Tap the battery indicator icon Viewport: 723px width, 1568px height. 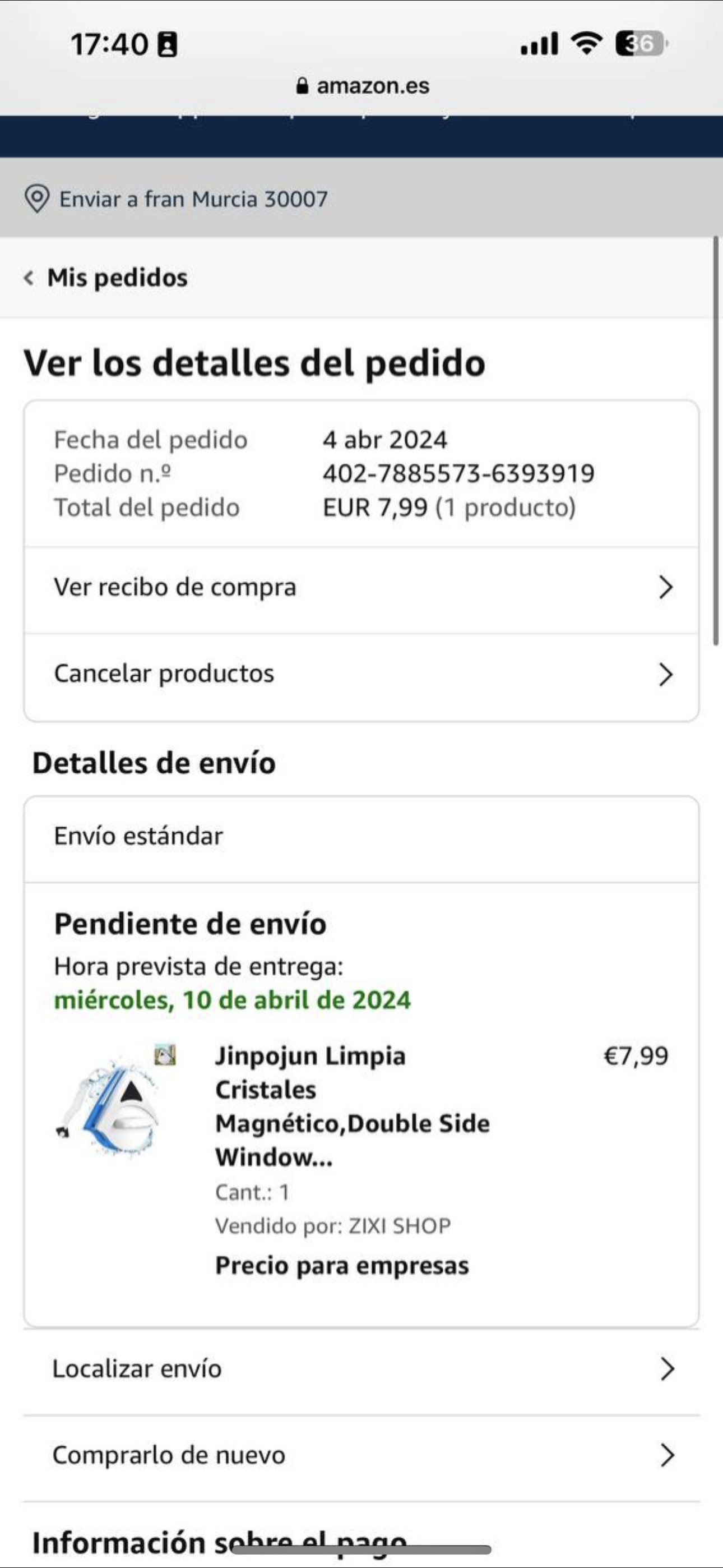pyautogui.click(x=640, y=44)
